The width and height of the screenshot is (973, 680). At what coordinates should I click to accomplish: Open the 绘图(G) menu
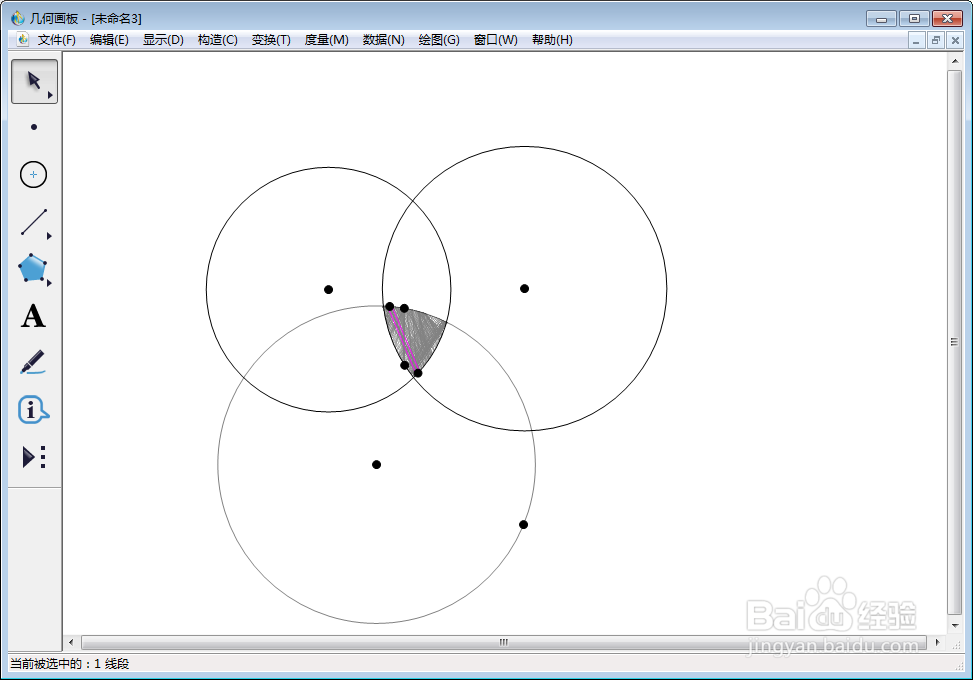[439, 40]
